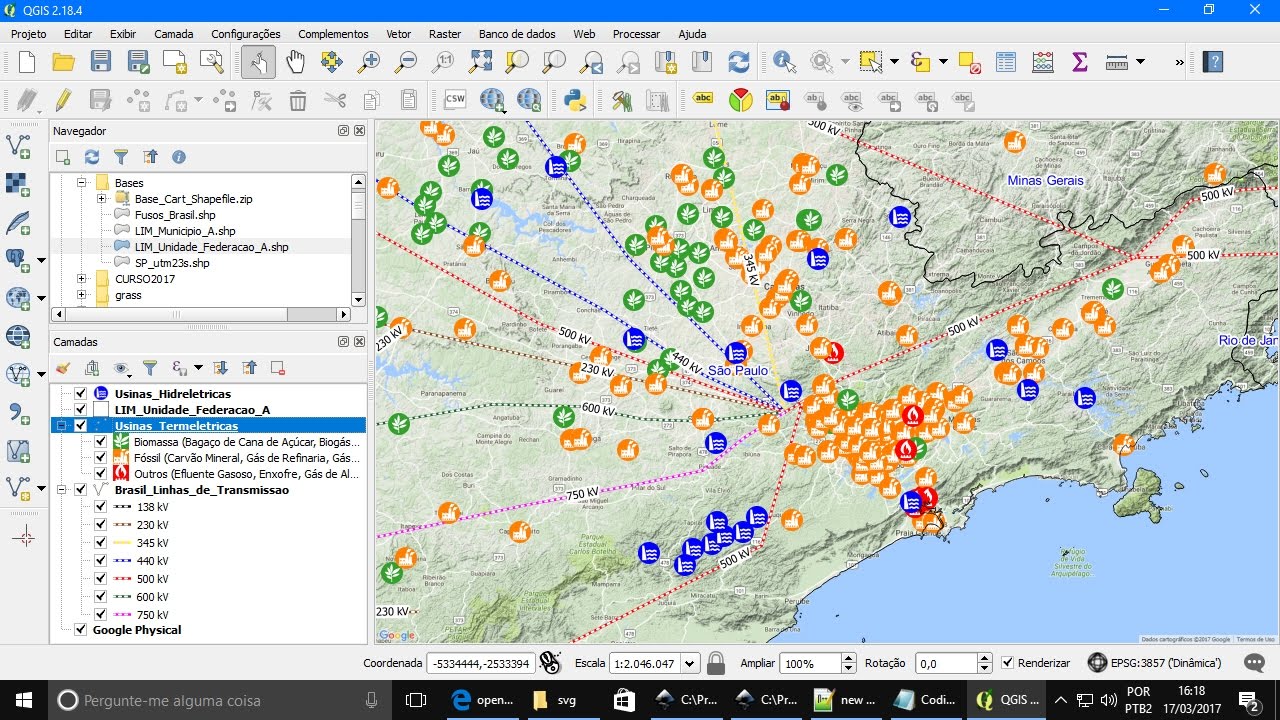Open layer styling brush in Camadas
Viewport: 1280px width, 720px height.
[63, 368]
